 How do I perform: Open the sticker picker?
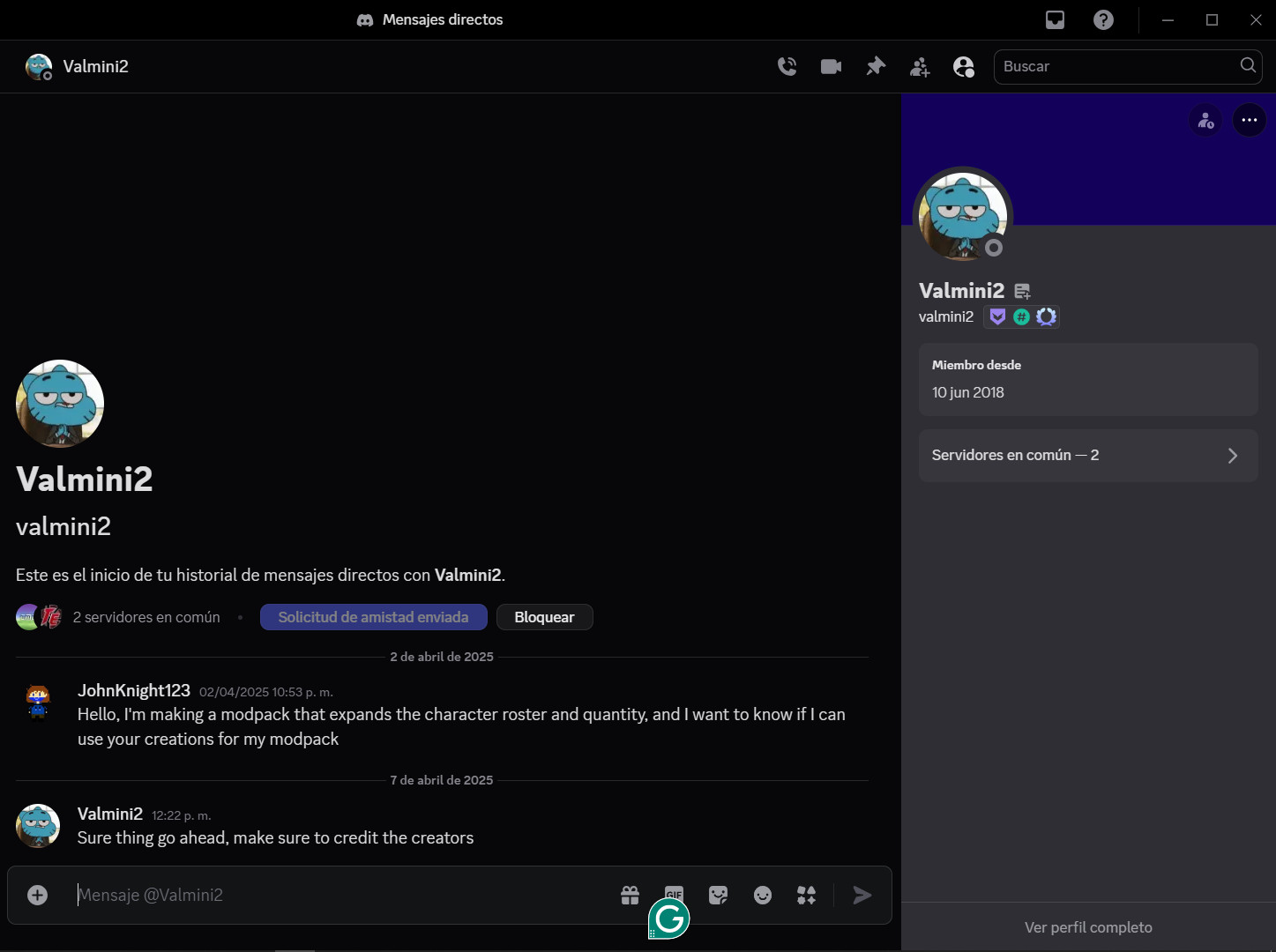tap(719, 895)
